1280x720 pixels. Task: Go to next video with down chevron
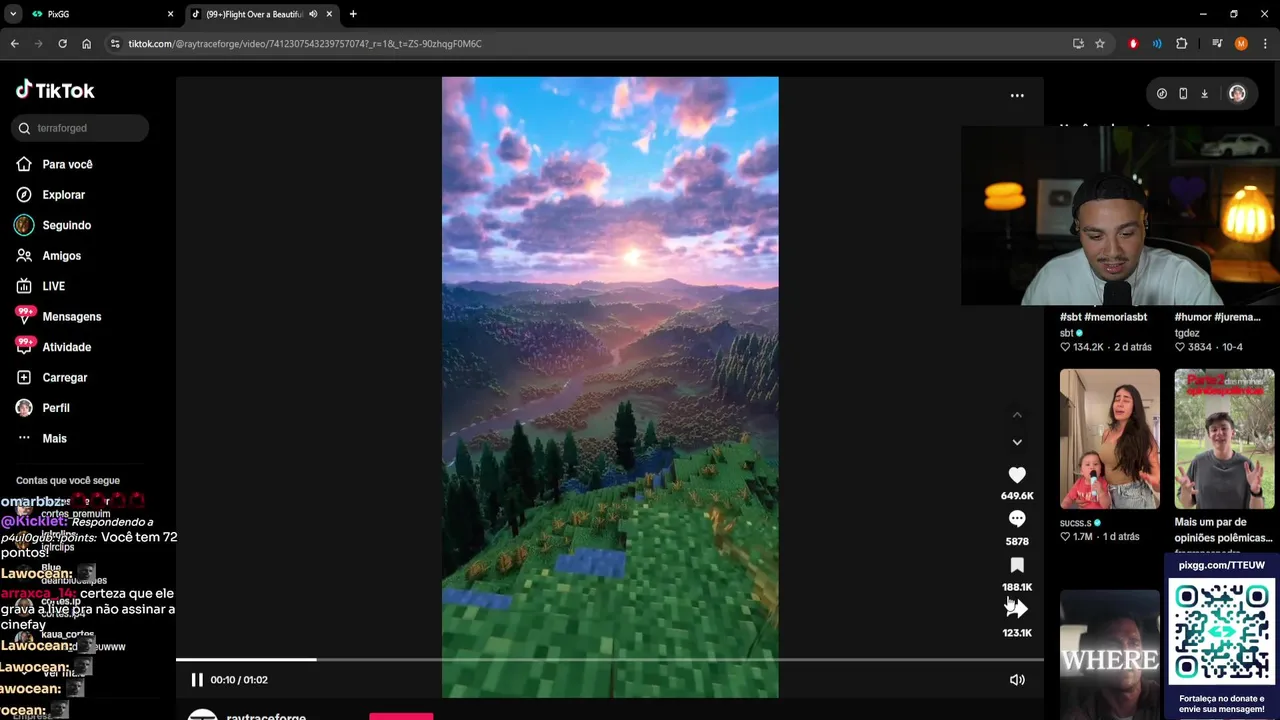click(x=1017, y=442)
